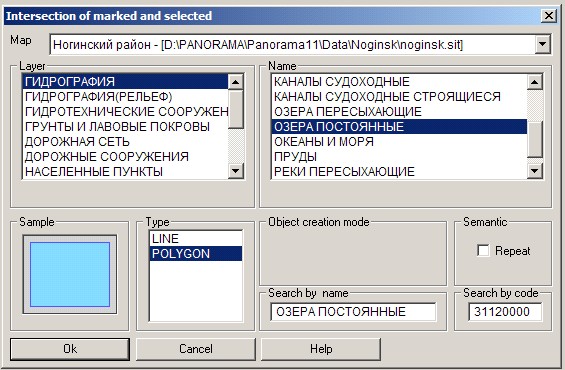Click the Layer list down arrow
This screenshot has height=370, width=565.
(x=236, y=170)
